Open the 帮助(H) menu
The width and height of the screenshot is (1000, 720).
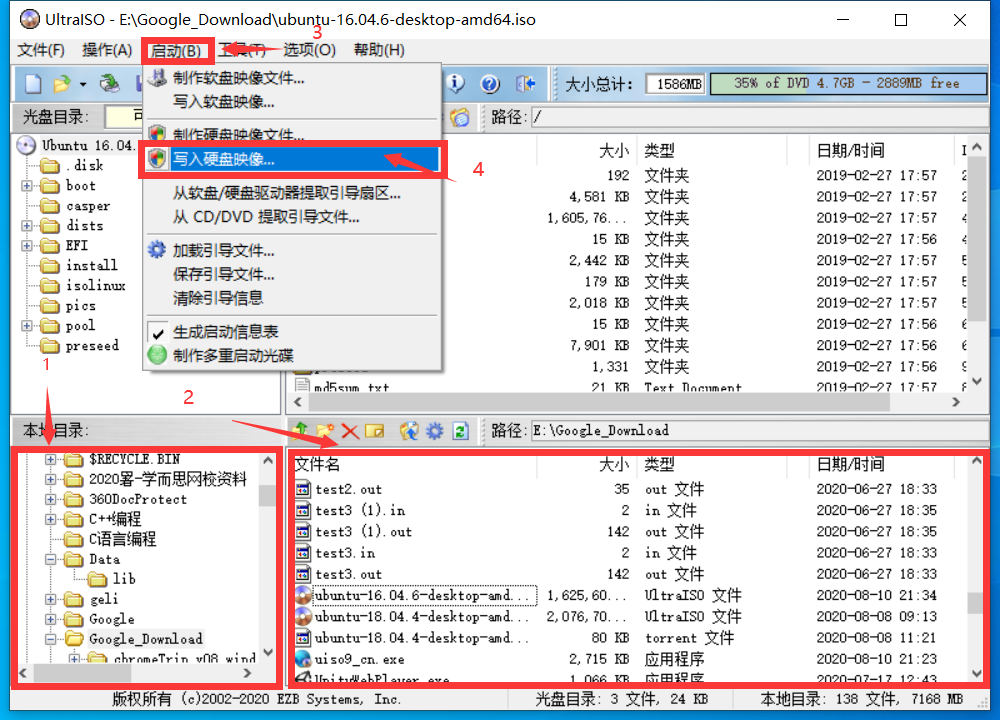click(x=379, y=50)
